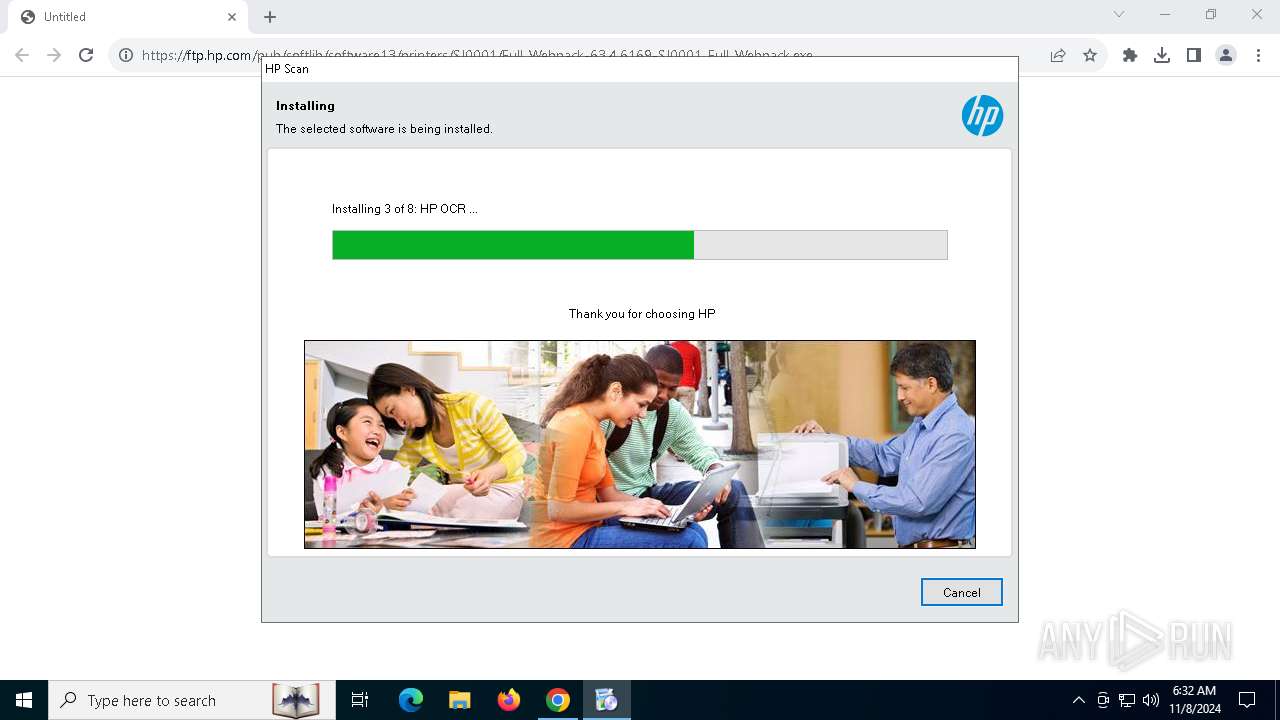This screenshot has height=720, width=1280.
Task: Open Chrome profile avatar
Action: tap(1226, 55)
